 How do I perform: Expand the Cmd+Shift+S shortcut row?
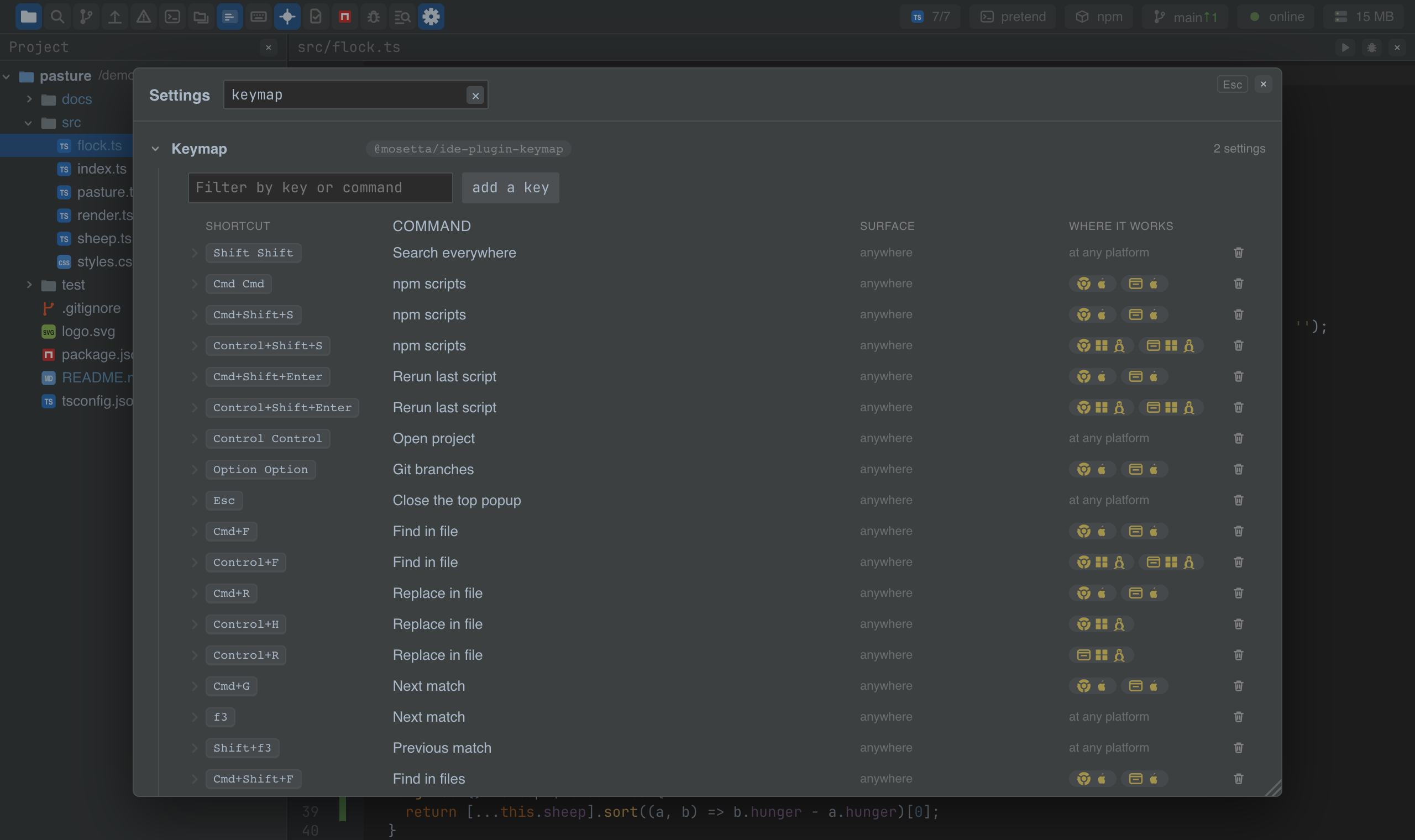(x=194, y=314)
